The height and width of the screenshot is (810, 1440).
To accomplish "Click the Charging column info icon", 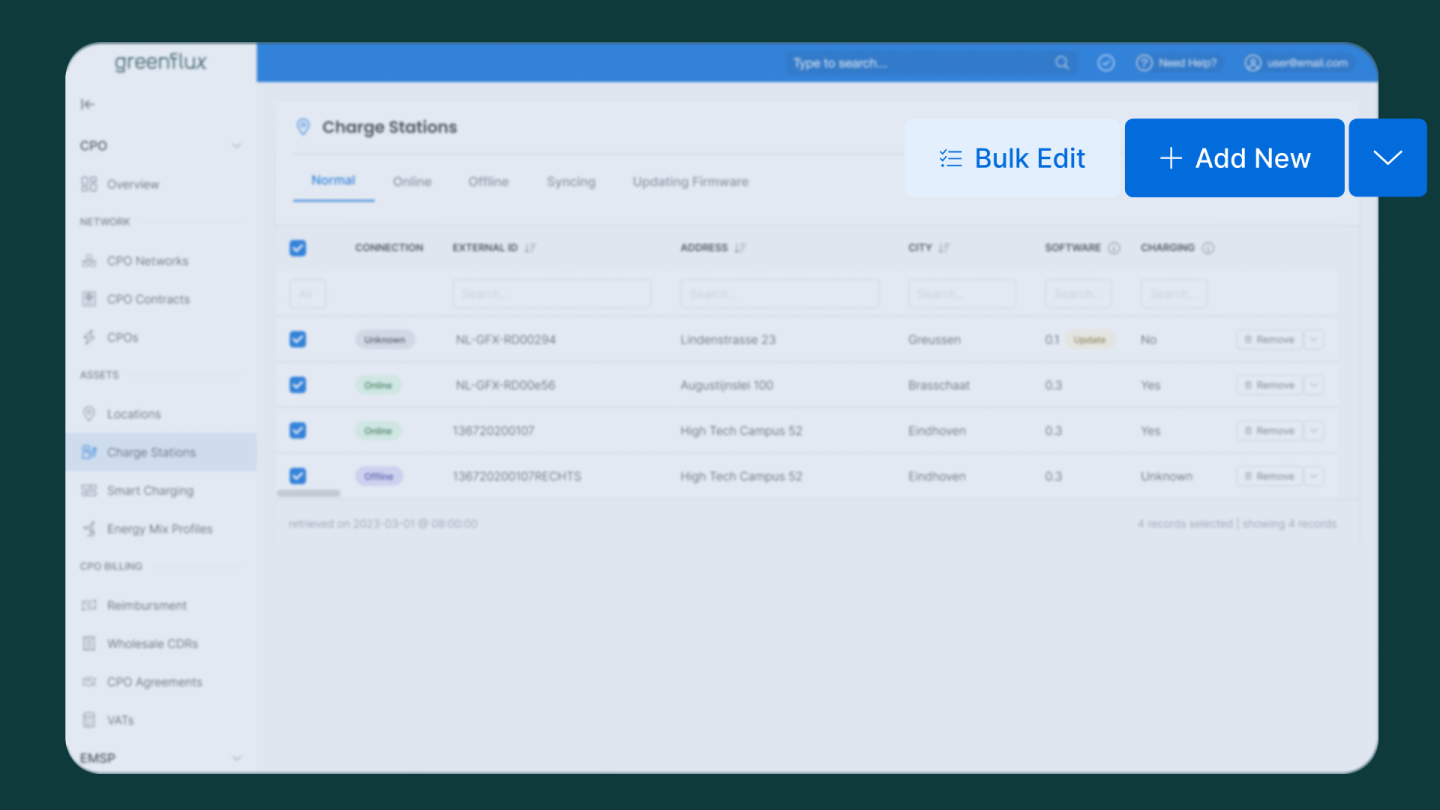I will tap(1208, 248).
